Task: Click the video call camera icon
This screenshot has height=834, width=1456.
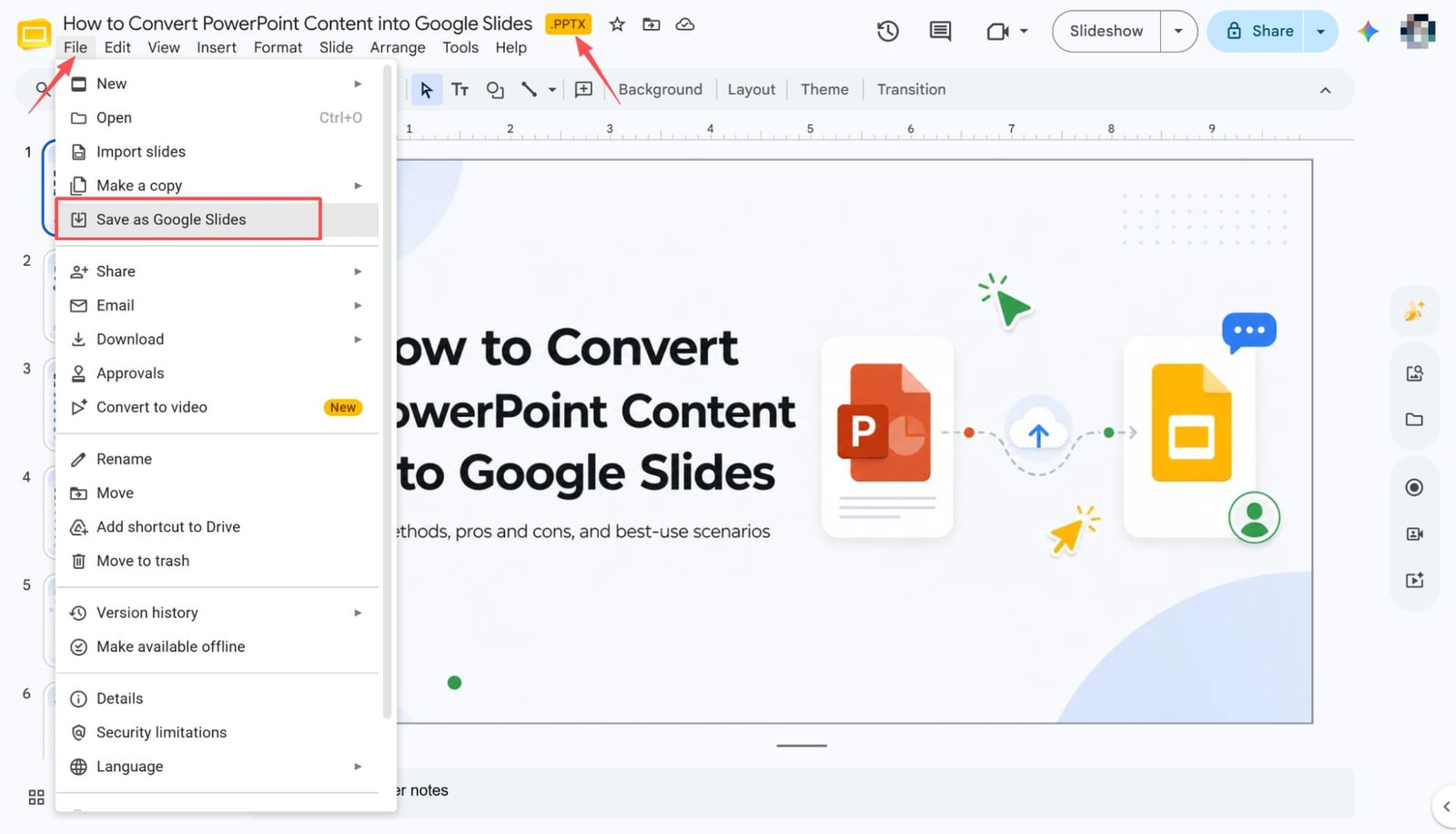Action: [997, 31]
